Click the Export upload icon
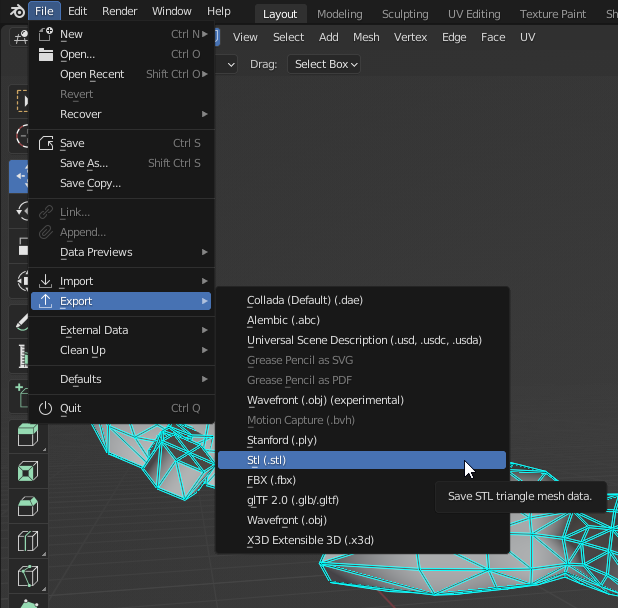Image resolution: width=618 pixels, height=608 pixels. [x=46, y=301]
